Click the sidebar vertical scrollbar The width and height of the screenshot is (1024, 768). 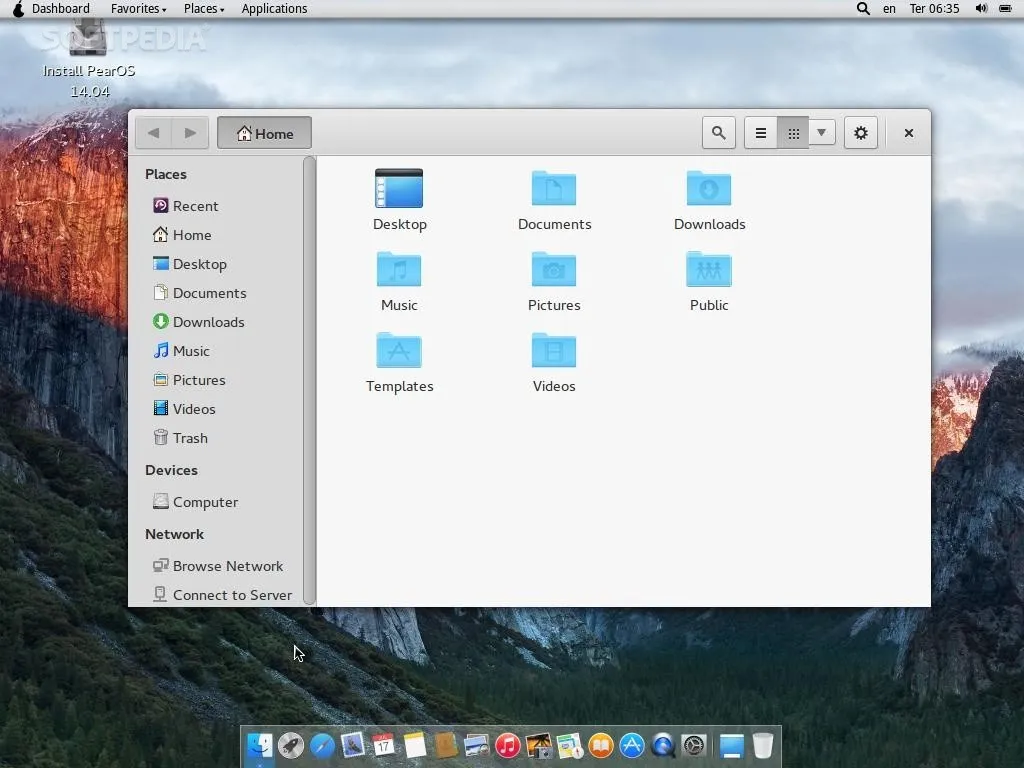pos(309,380)
